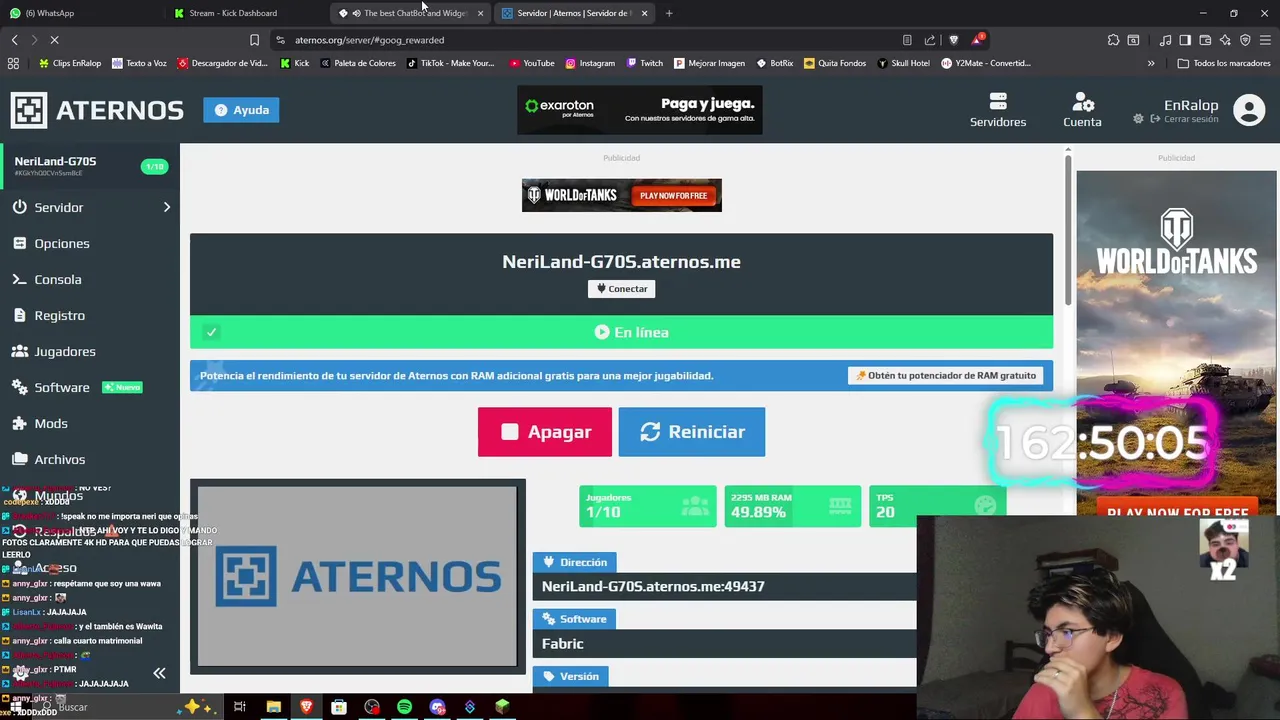The width and height of the screenshot is (1280, 720).
Task: Click the small World of Tanks banner
Action: (622, 195)
